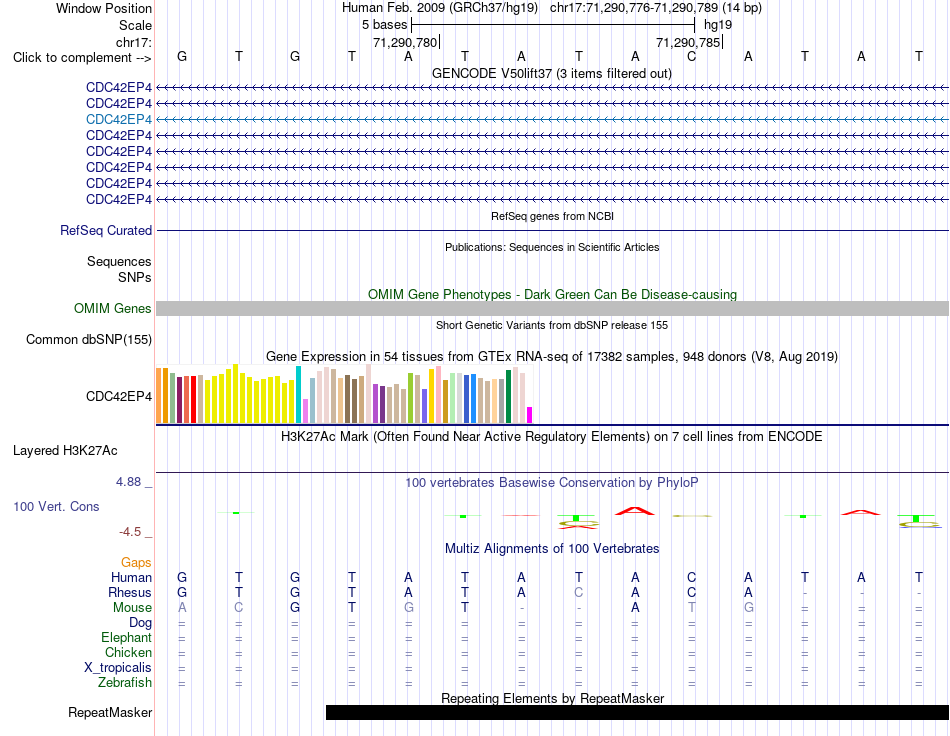Click 'Short Genetic Variants from dbSNP release 155'

point(552,325)
